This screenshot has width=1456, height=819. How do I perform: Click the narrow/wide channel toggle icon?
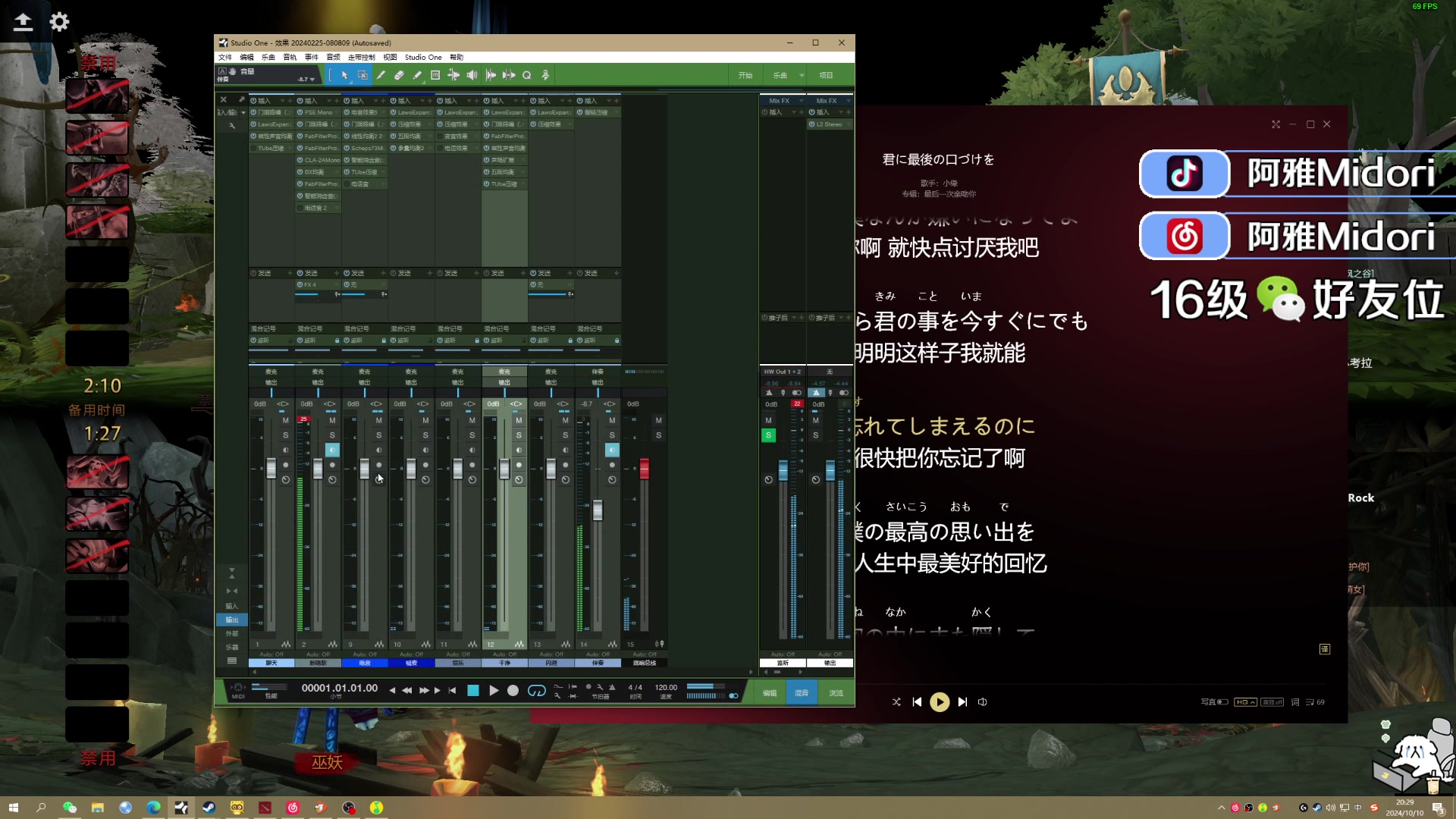tap(232, 591)
